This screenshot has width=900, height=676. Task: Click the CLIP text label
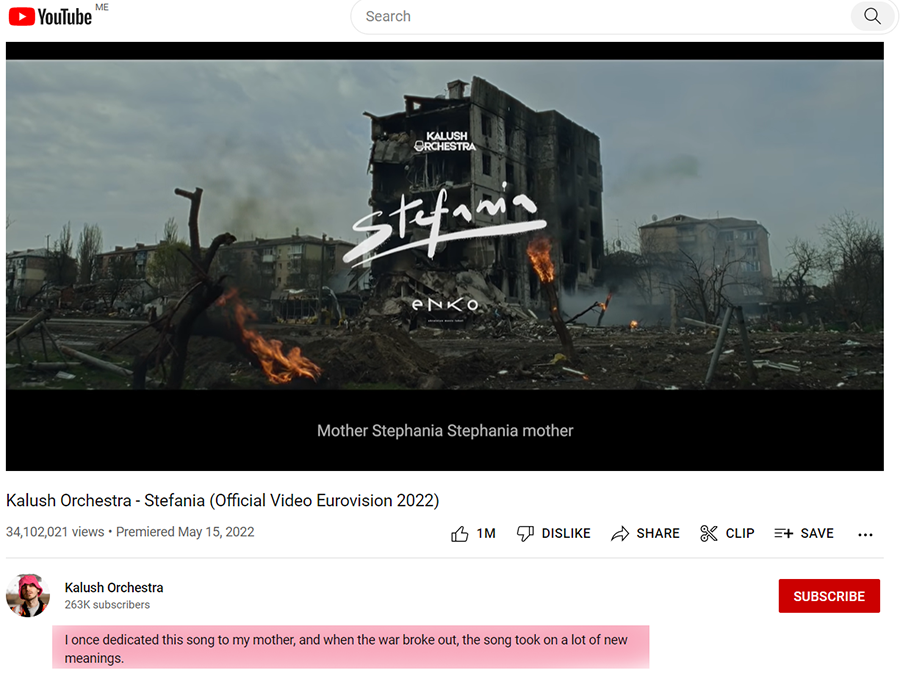click(740, 534)
